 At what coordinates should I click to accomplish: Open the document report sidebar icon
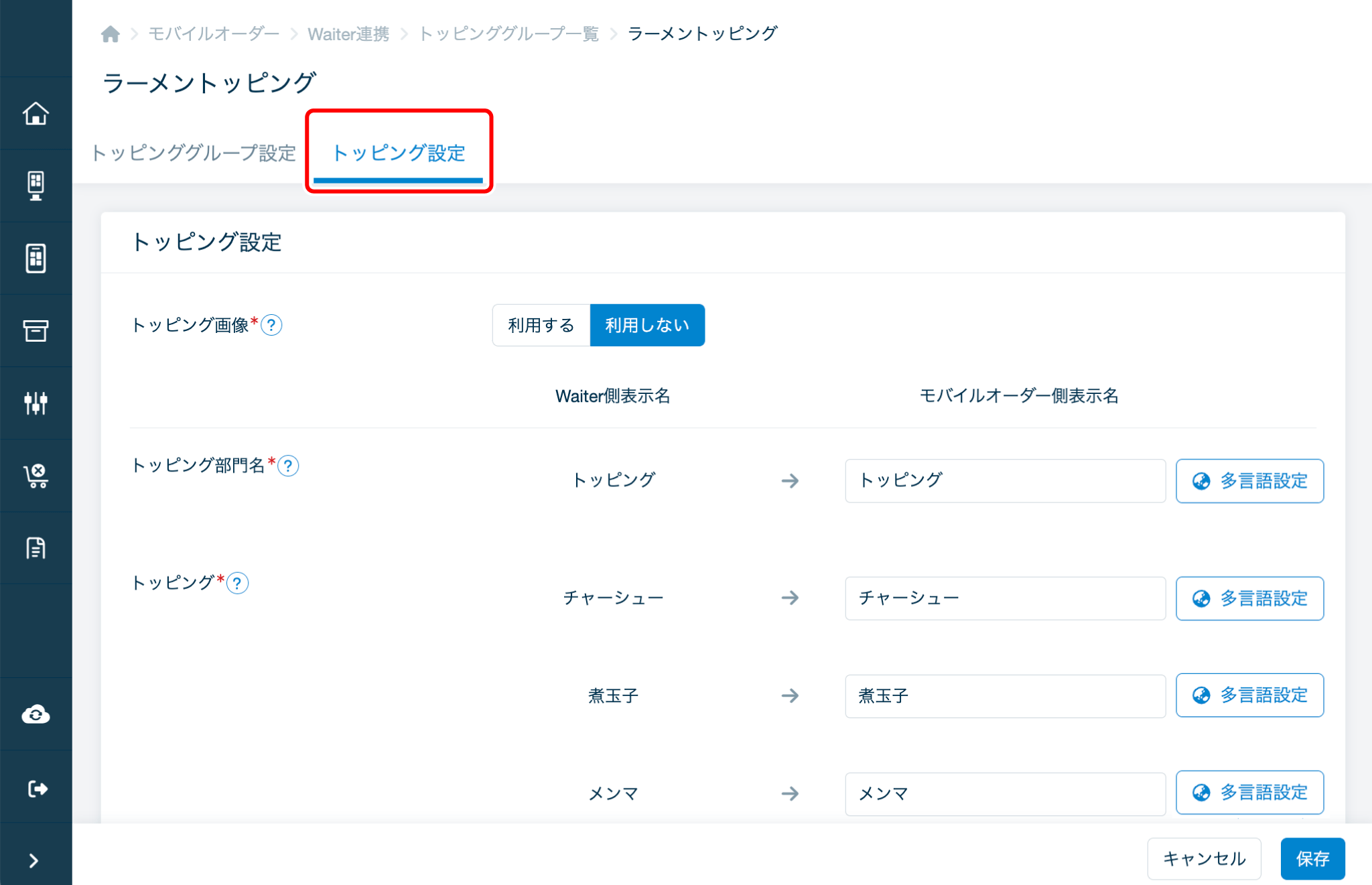pyautogui.click(x=36, y=548)
